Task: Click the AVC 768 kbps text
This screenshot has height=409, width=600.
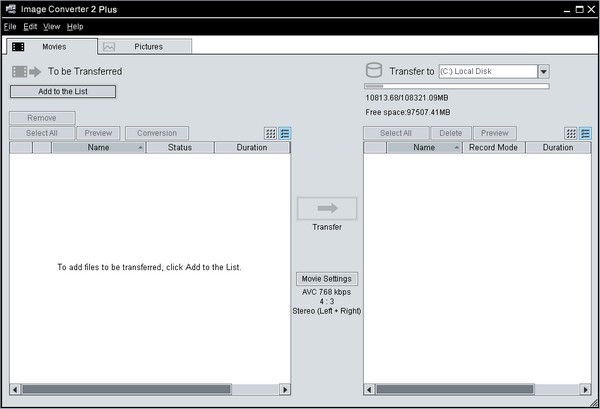Action: pyautogui.click(x=326, y=292)
